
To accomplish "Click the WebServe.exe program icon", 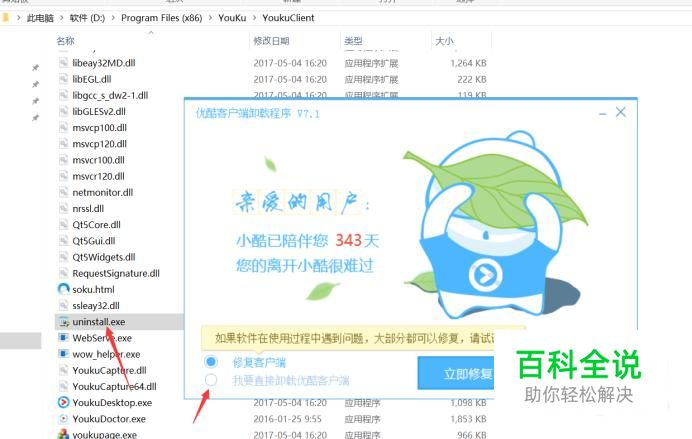I will click(64, 338).
